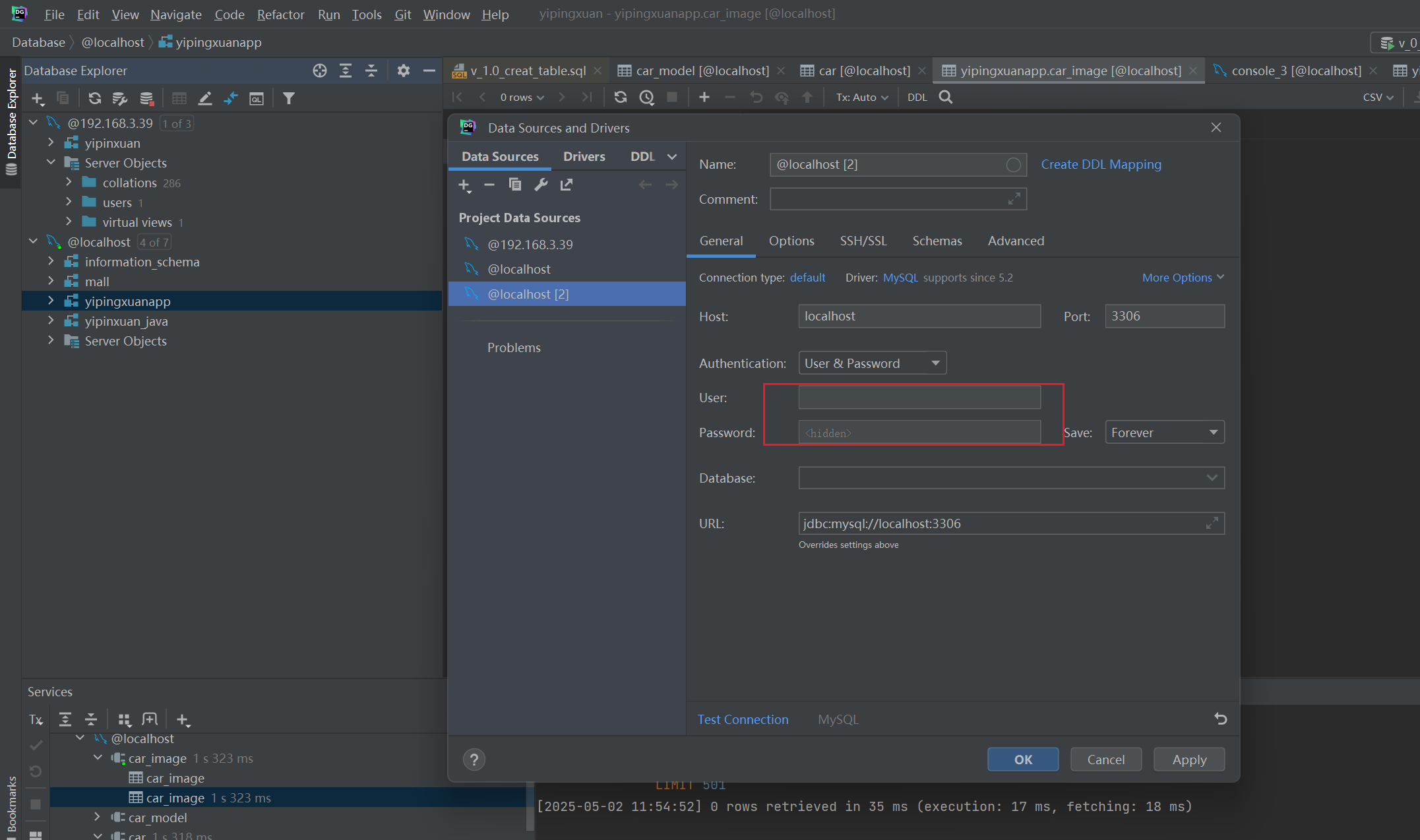This screenshot has height=840, width=1420.
Task: Switch to the SSH/SSL tab
Action: (x=863, y=241)
